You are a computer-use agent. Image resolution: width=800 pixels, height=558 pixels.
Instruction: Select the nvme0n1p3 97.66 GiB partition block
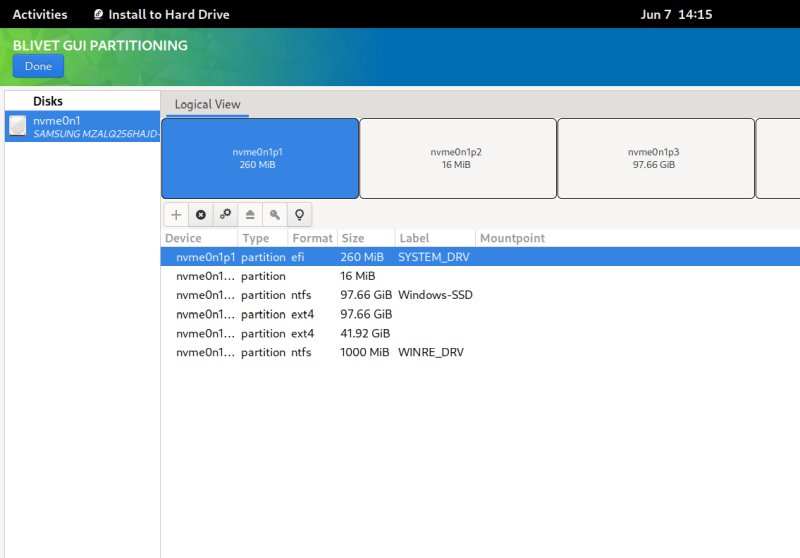tap(655, 158)
